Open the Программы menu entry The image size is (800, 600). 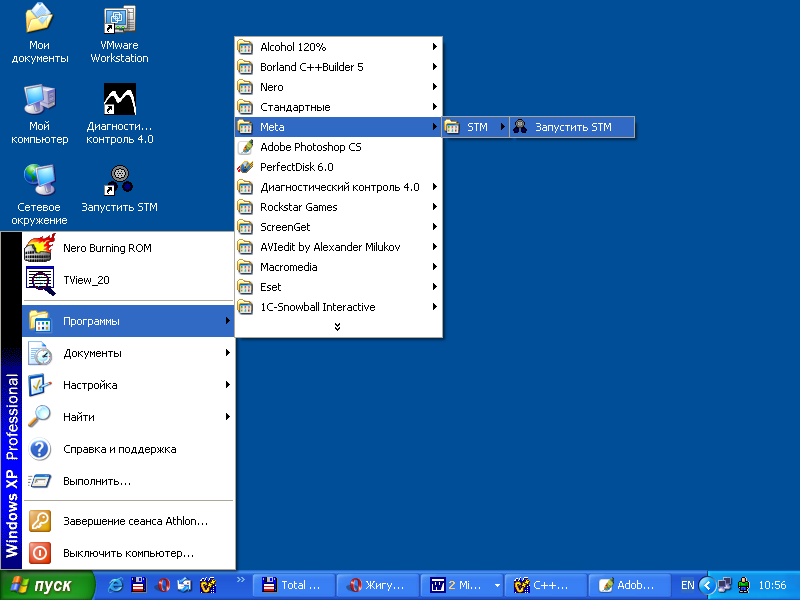point(129,321)
